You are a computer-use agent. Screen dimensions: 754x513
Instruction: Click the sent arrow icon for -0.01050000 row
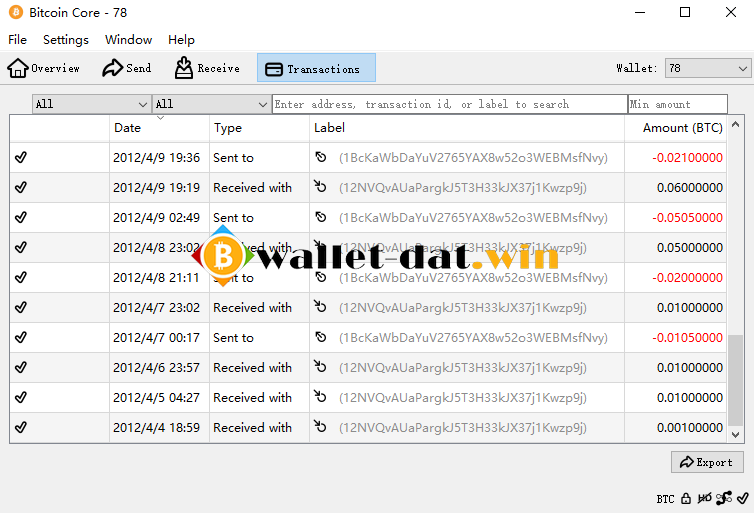(x=320, y=337)
